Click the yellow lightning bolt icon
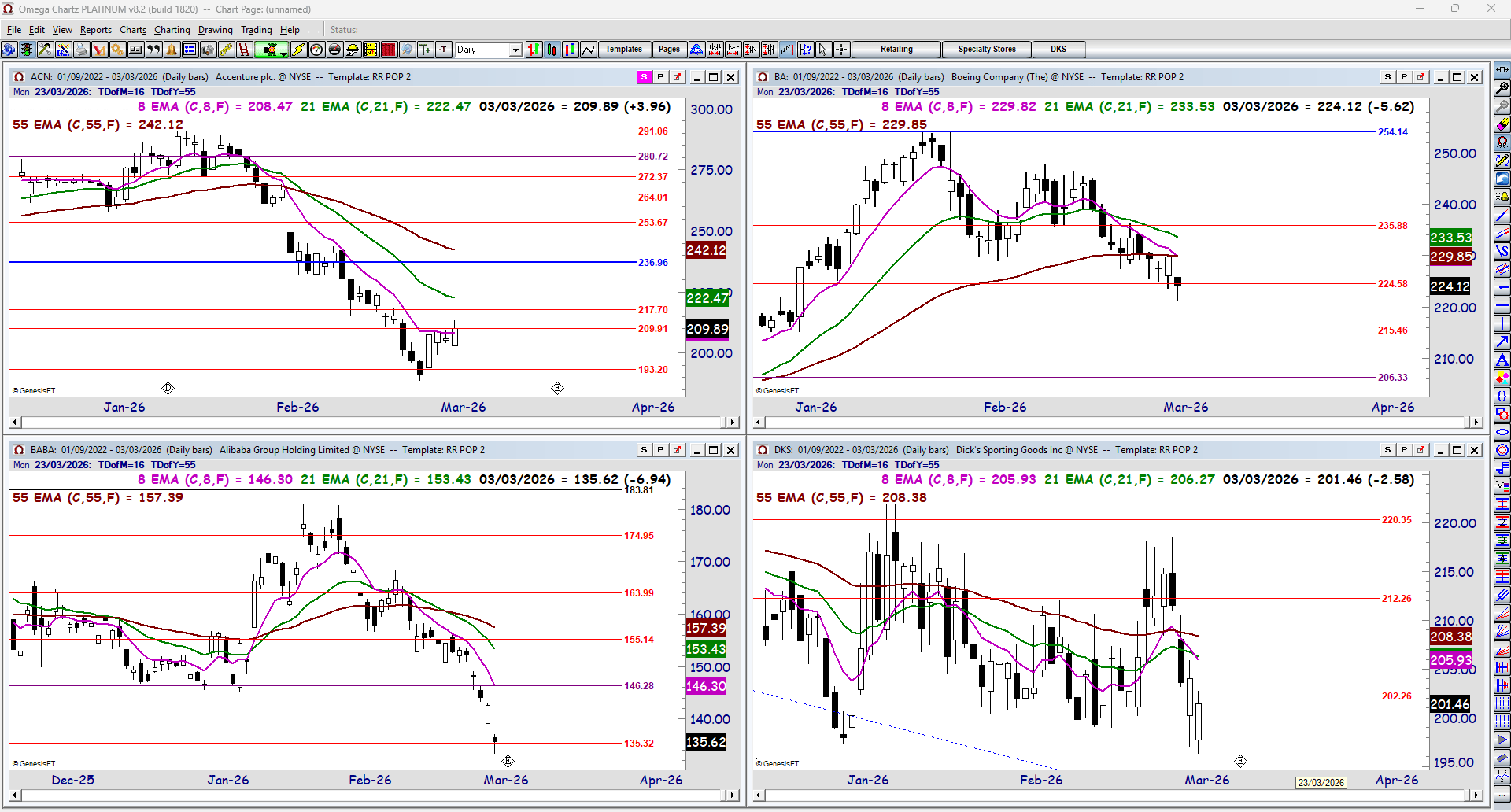 point(298,50)
